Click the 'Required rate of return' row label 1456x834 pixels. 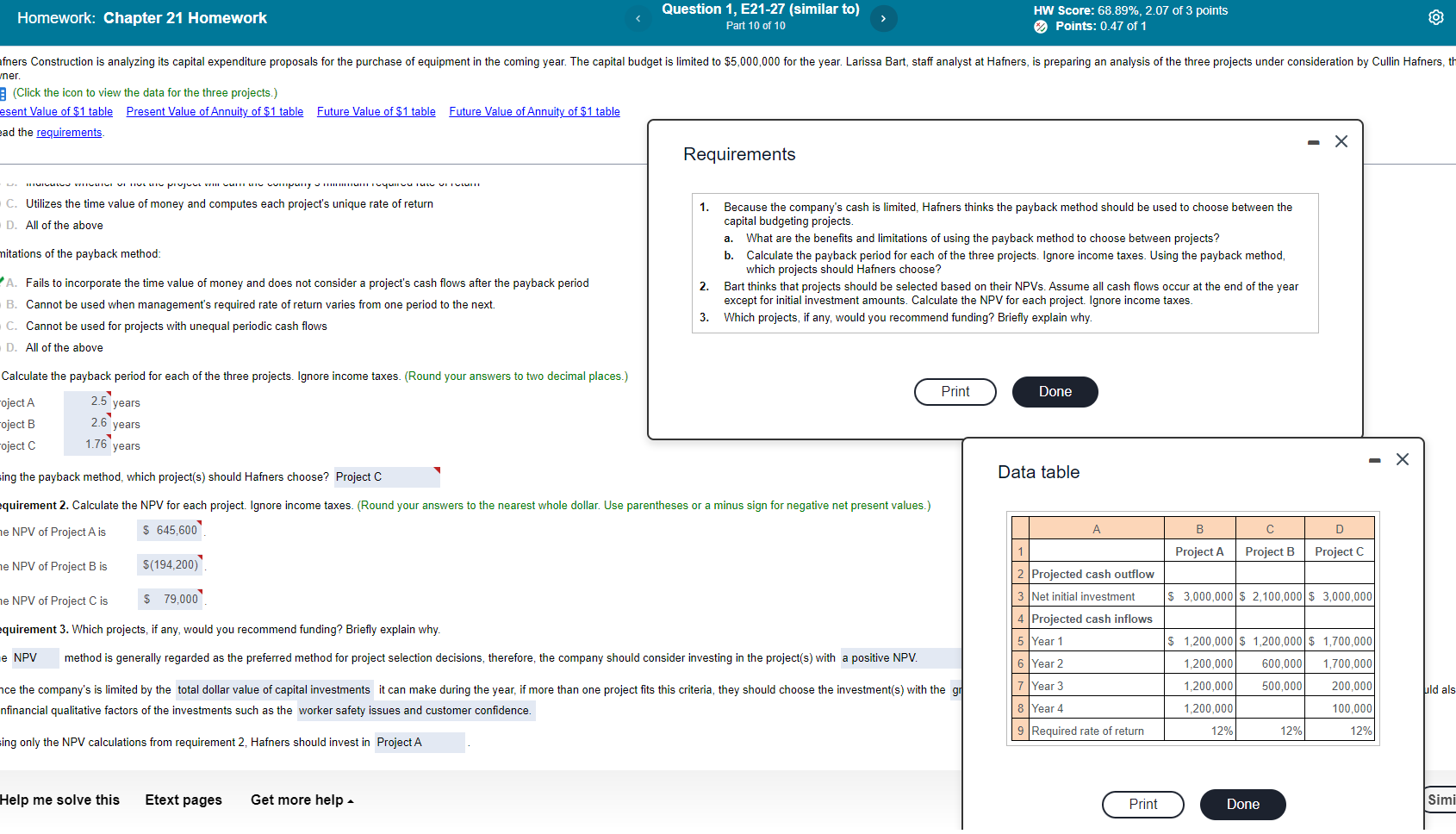(1087, 731)
